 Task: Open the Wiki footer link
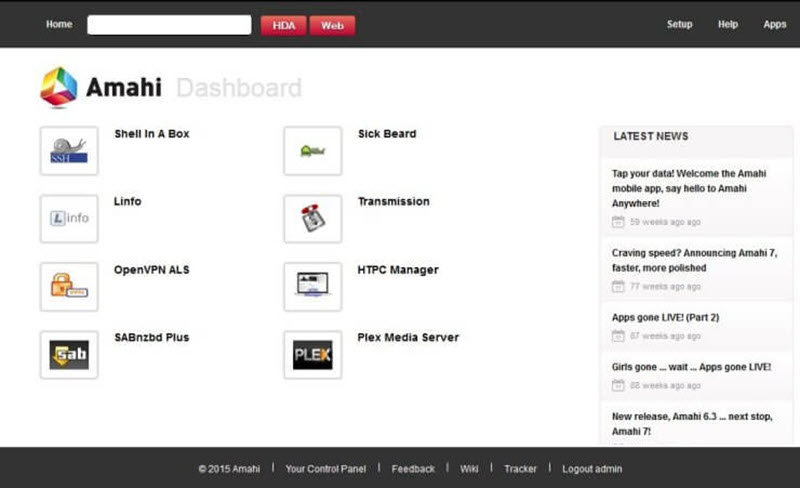469,469
